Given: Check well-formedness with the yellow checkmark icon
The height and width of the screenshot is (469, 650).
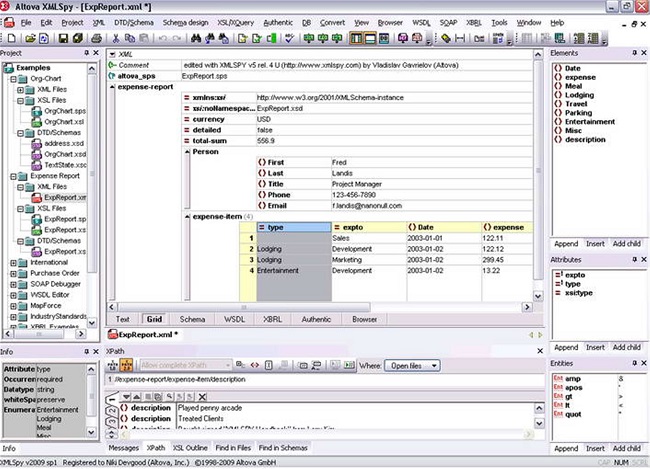Looking at the screenshot, I should 243,39.
